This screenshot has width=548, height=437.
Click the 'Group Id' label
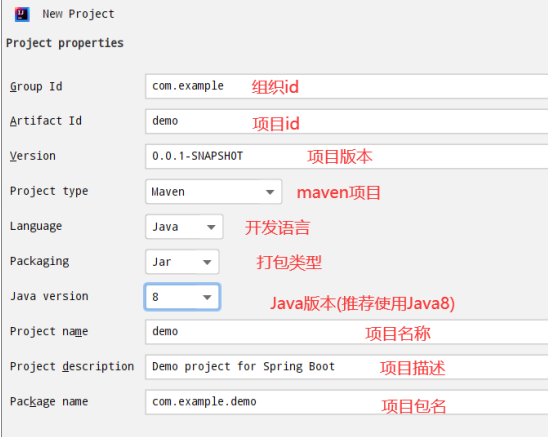36,86
